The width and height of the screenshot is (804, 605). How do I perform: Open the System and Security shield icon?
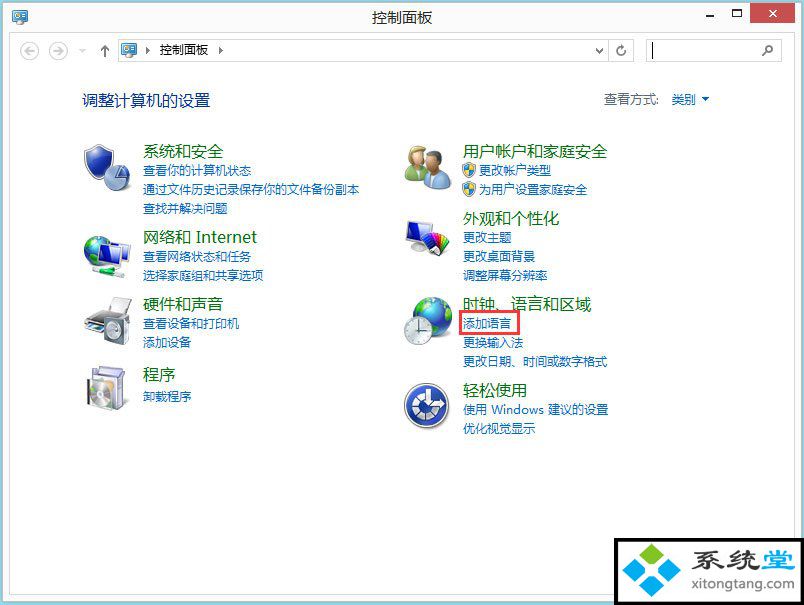pyautogui.click(x=107, y=168)
